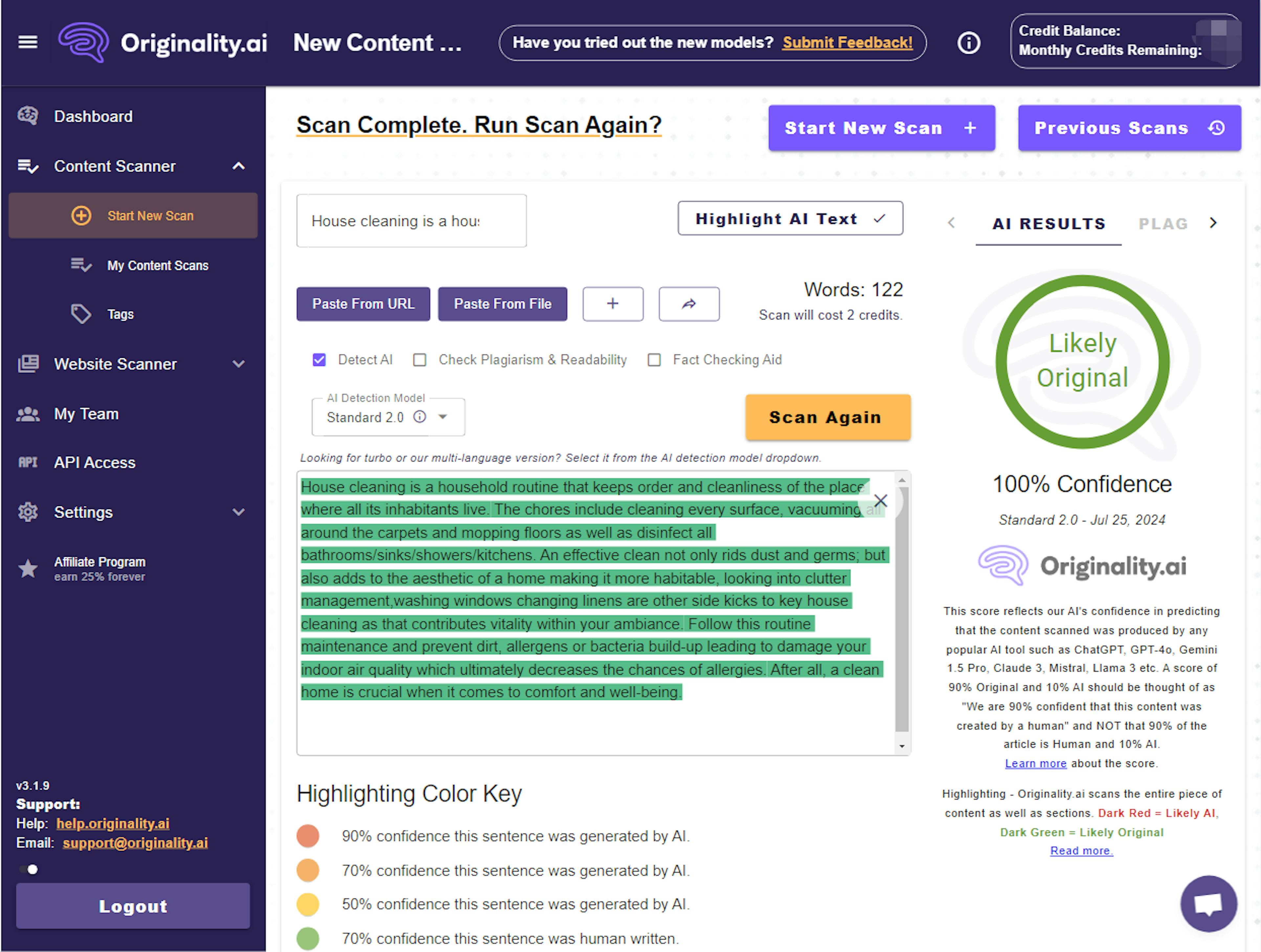Click the share scan icon
This screenshot has height=952, width=1261.
(x=689, y=304)
